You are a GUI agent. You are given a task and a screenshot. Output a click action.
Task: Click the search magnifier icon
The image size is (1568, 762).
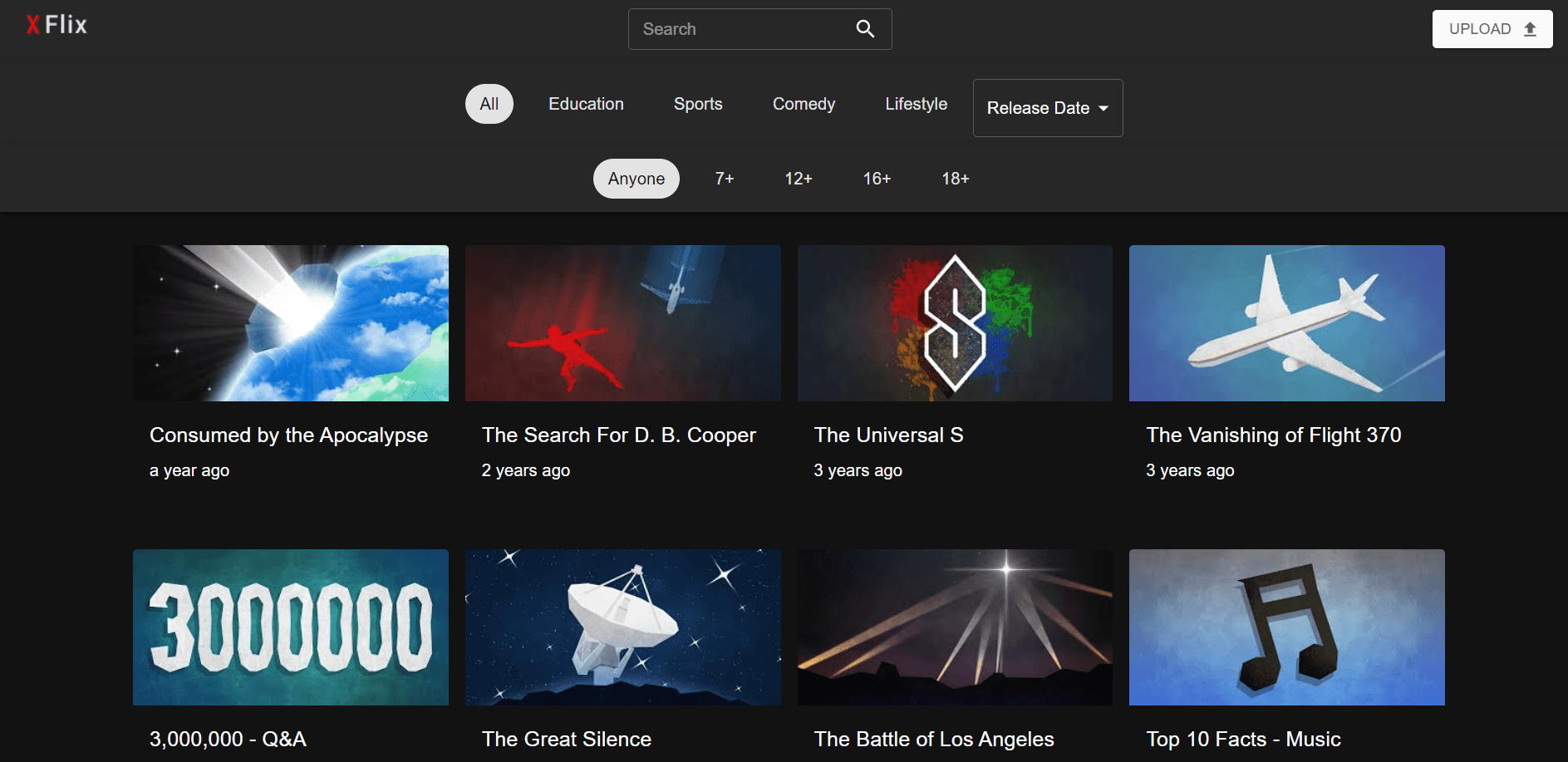click(865, 29)
